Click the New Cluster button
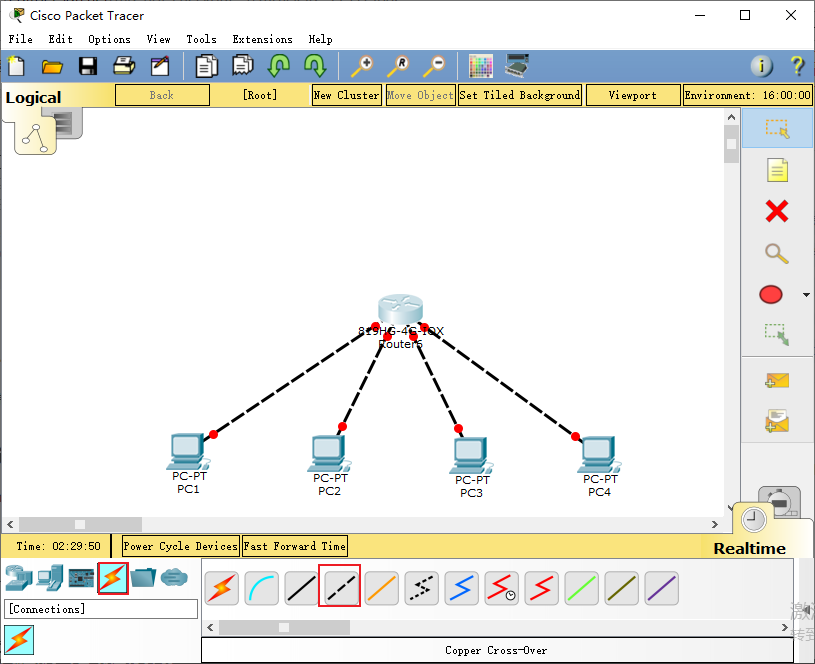815x664 pixels. (x=347, y=95)
